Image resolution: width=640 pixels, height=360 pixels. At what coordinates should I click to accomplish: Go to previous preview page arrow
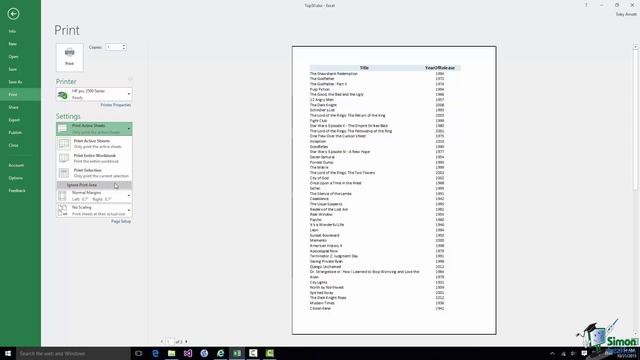coord(162,341)
